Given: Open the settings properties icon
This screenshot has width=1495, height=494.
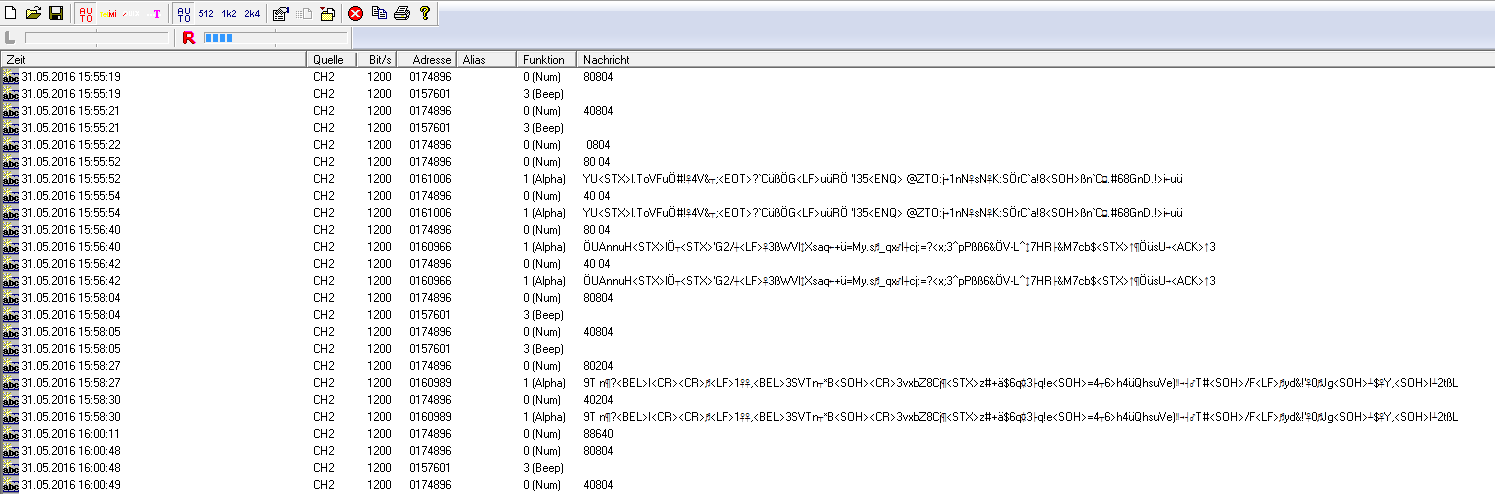Looking at the screenshot, I should point(280,13).
